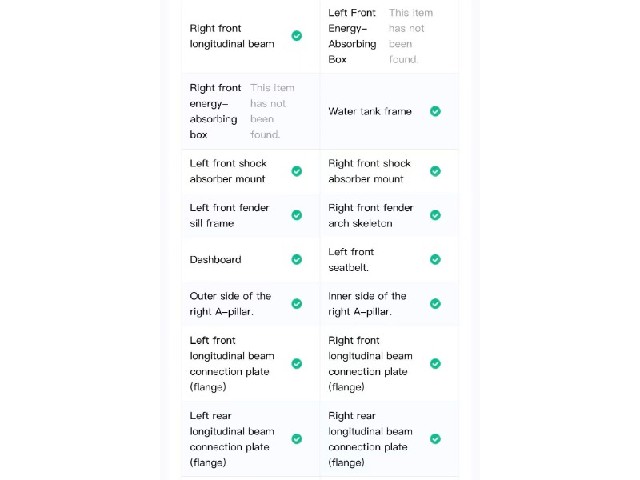Image resolution: width=640 pixels, height=480 pixels.
Task: Select Left Front Energy-Absorbing Box label
Action: coord(352,36)
